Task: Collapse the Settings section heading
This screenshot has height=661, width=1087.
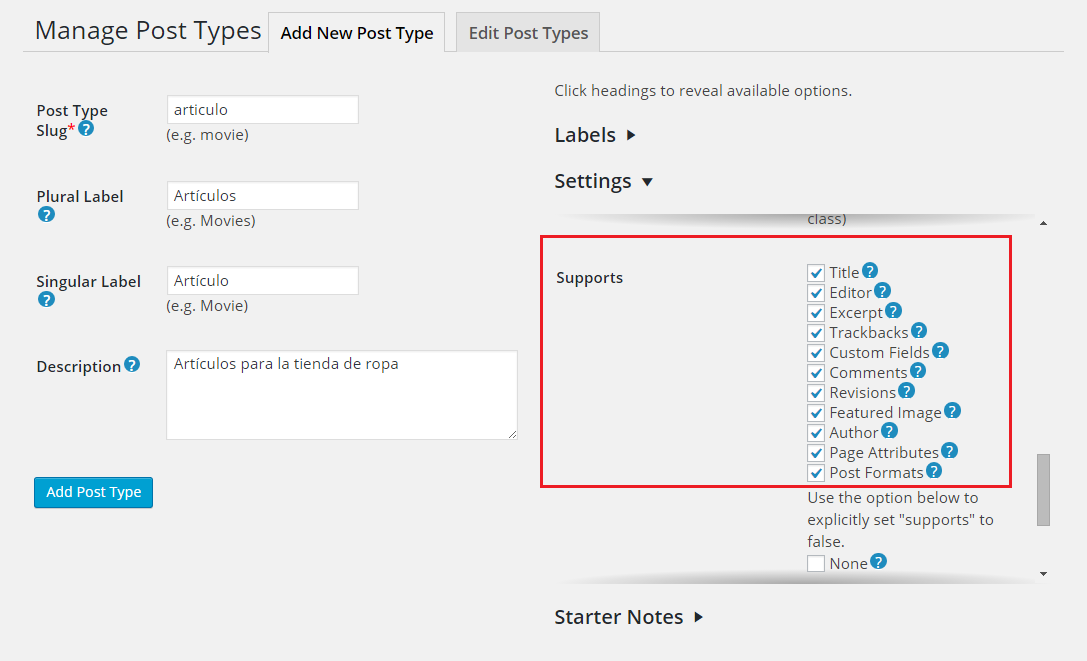Action: [x=603, y=181]
